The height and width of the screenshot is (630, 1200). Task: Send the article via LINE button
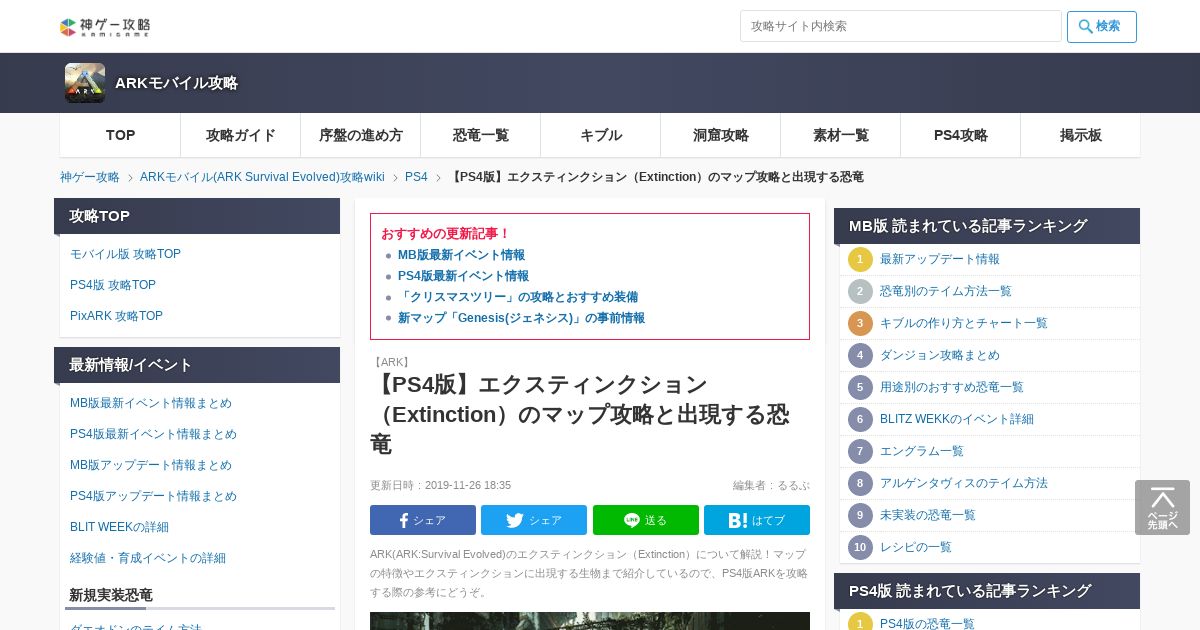pos(646,520)
